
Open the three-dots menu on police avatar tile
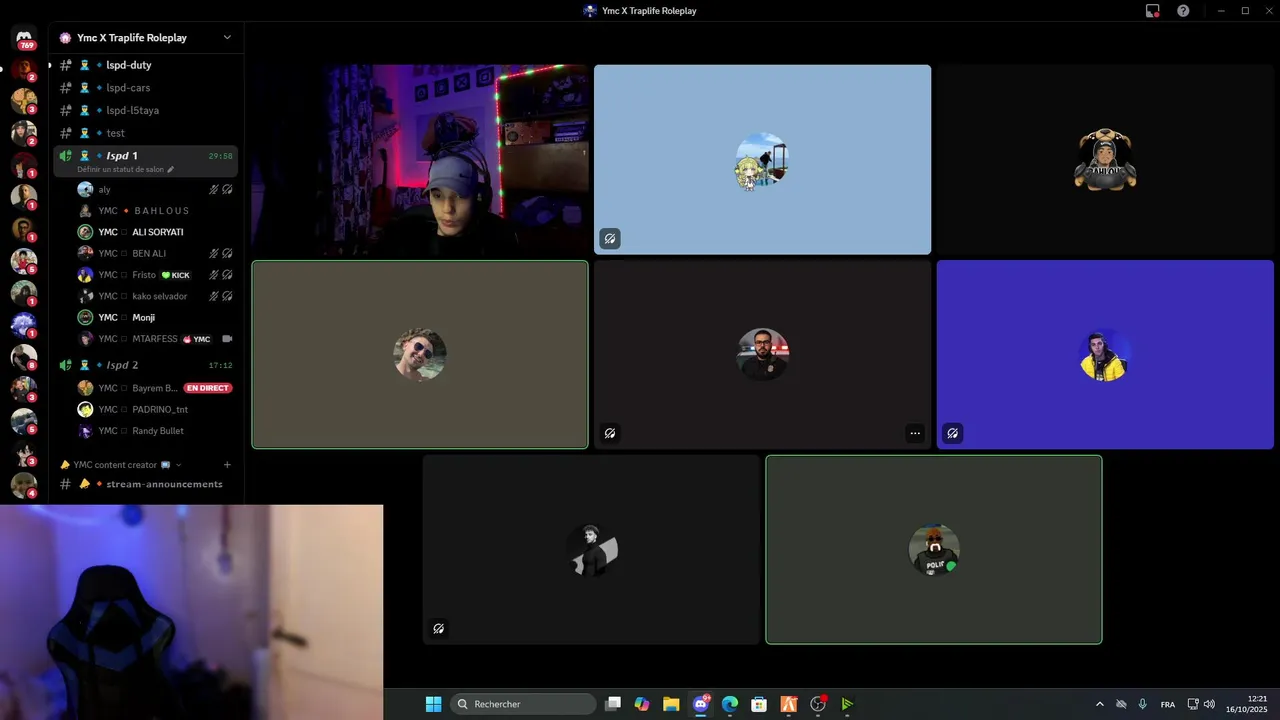click(x=914, y=433)
